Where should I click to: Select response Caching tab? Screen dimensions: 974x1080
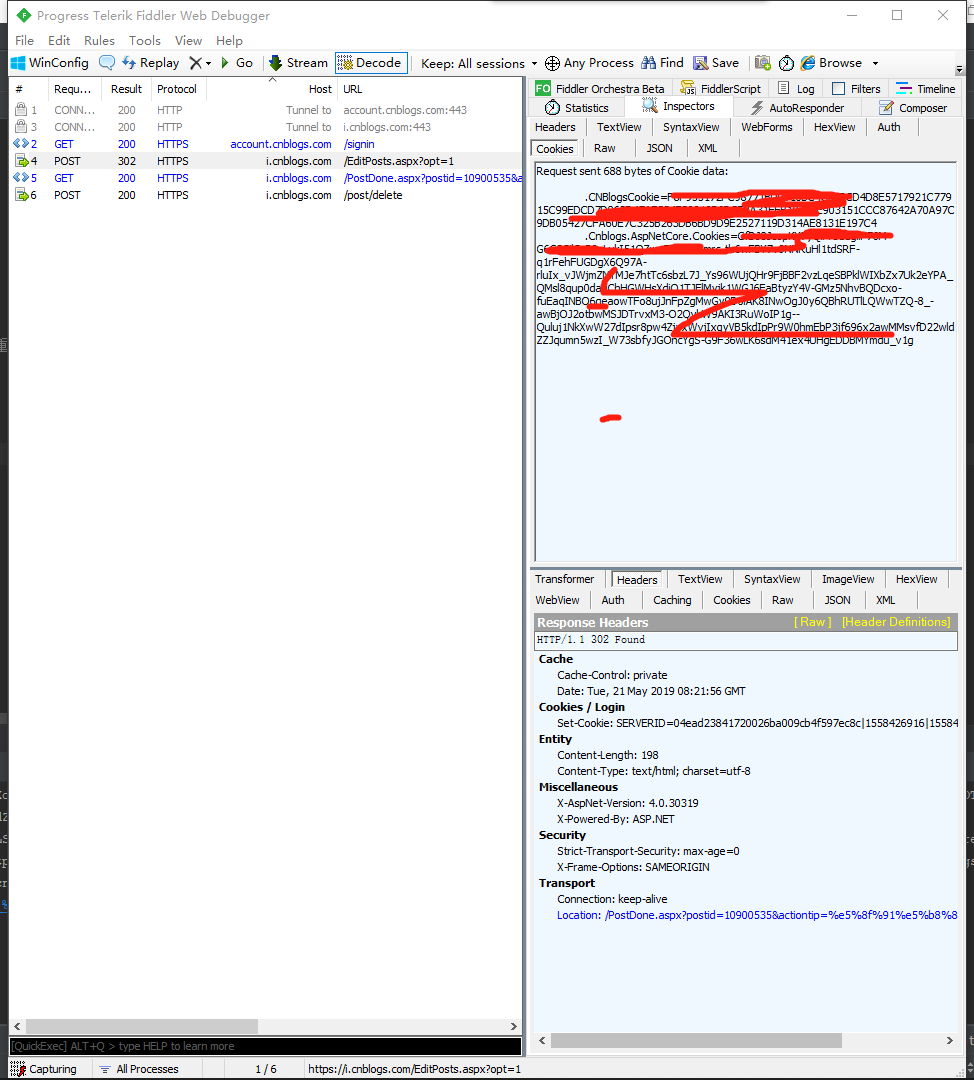tap(672, 600)
